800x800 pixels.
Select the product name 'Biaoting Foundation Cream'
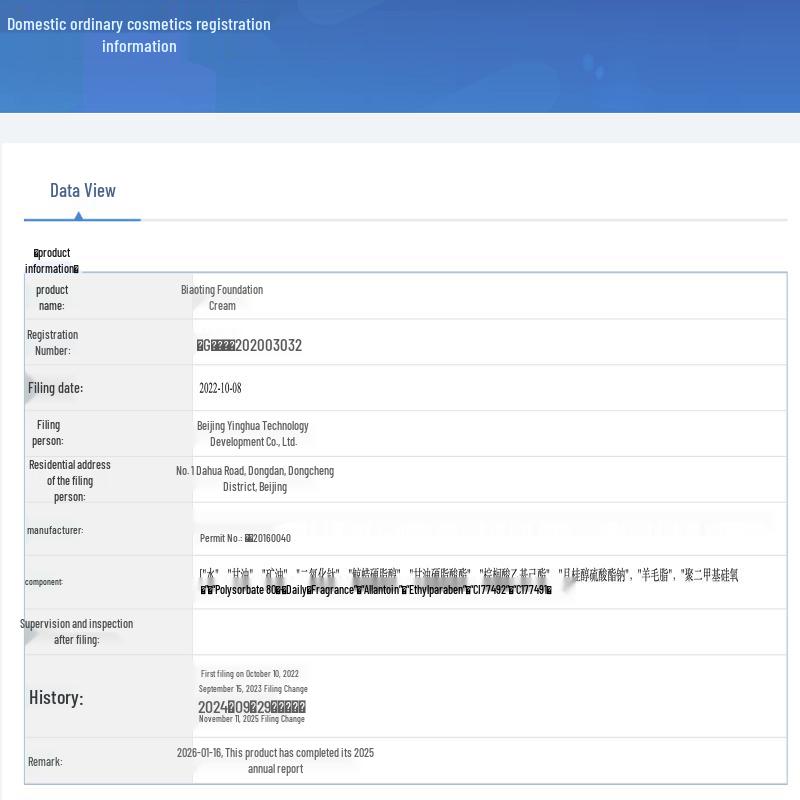pyautogui.click(x=222, y=297)
